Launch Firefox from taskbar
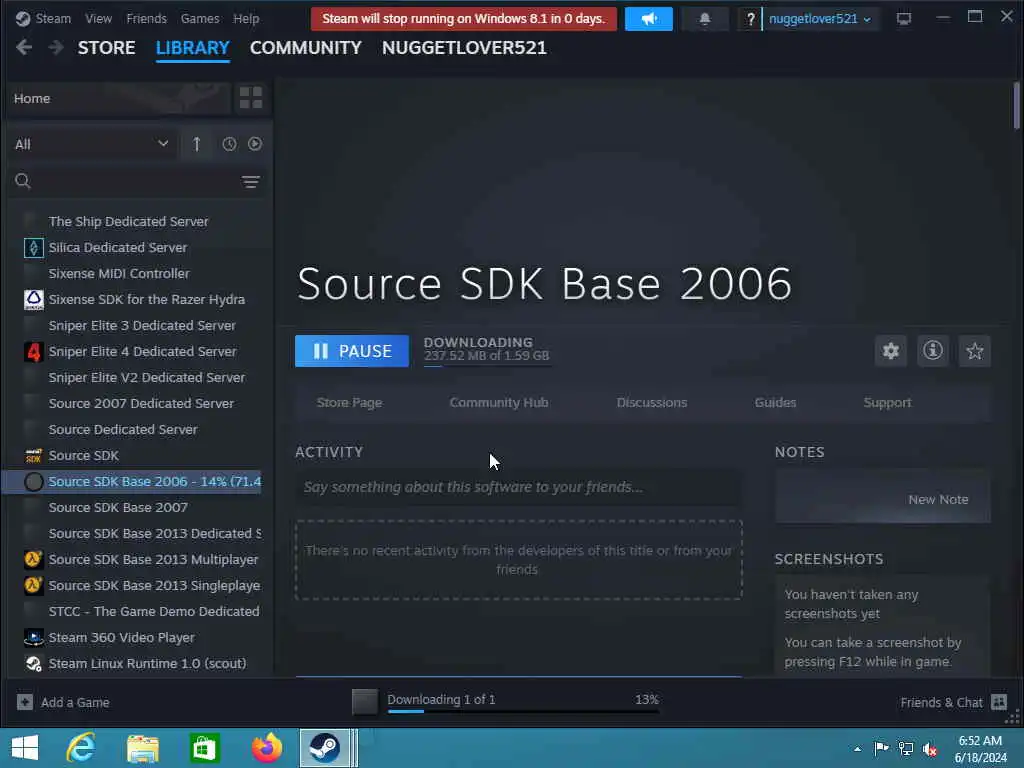Image resolution: width=1024 pixels, height=768 pixels. coord(266,748)
